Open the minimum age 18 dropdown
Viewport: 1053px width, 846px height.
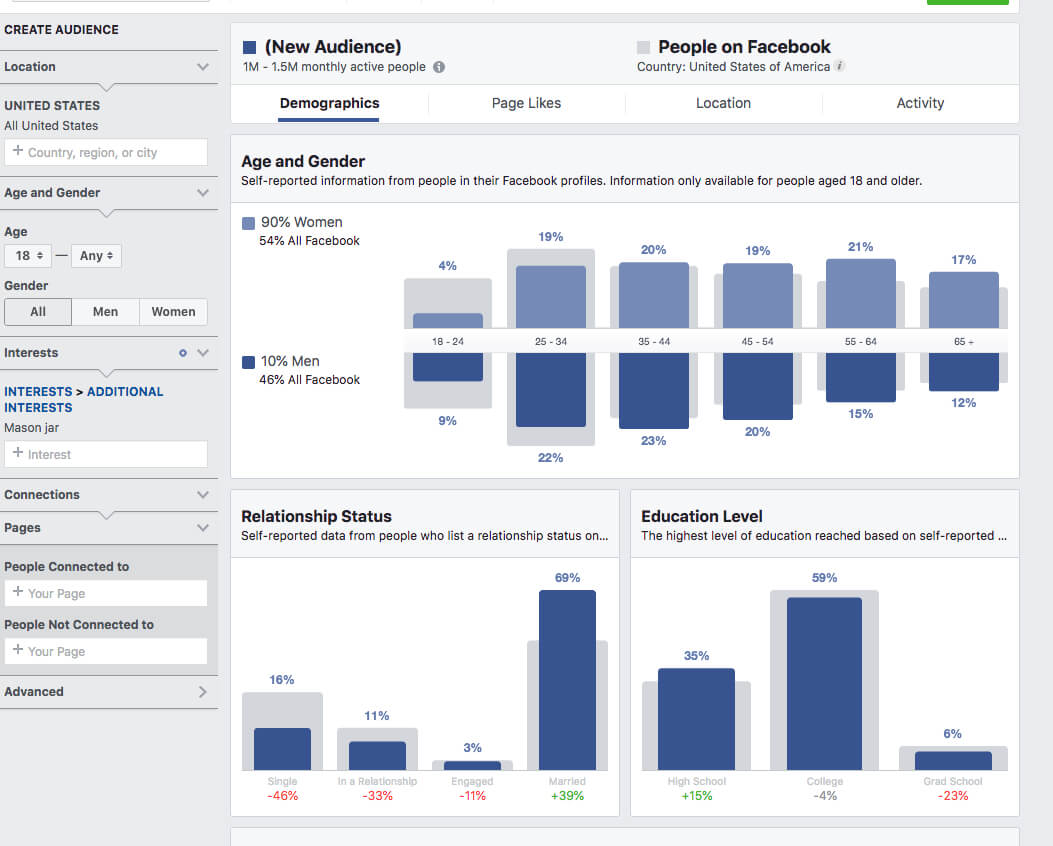tap(28, 256)
